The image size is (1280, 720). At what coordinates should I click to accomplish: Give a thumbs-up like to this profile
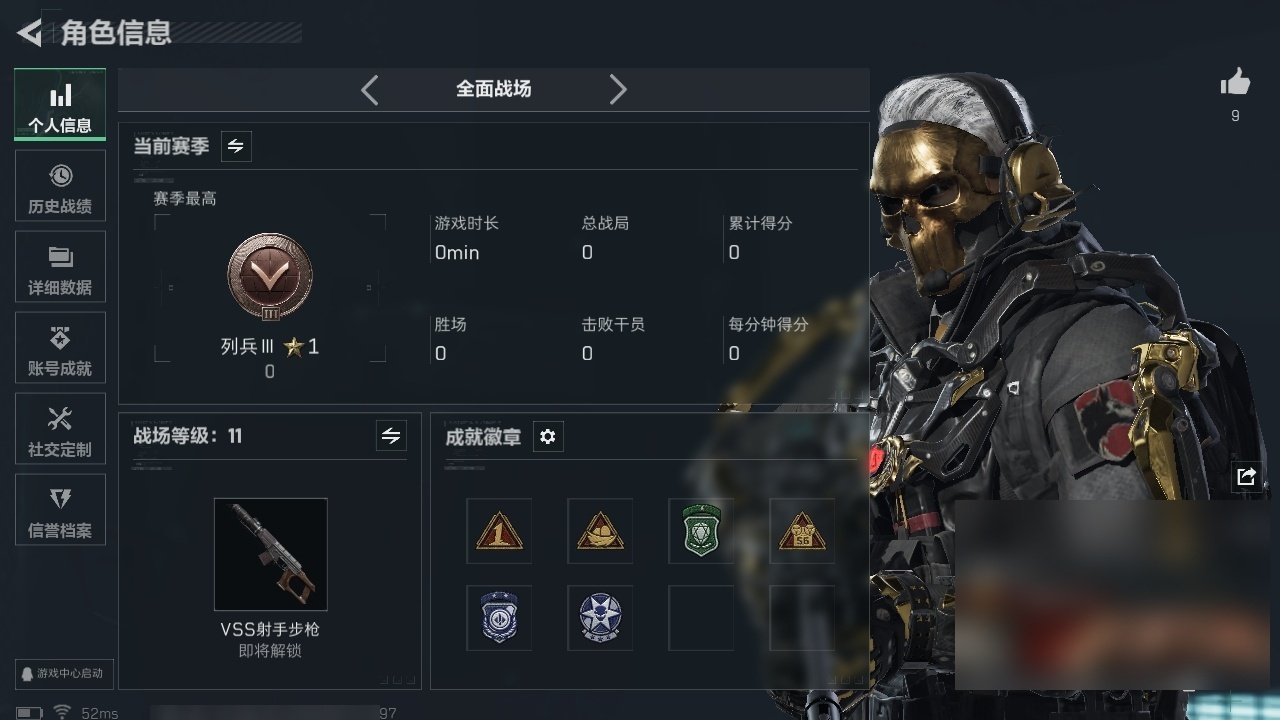(x=1235, y=83)
